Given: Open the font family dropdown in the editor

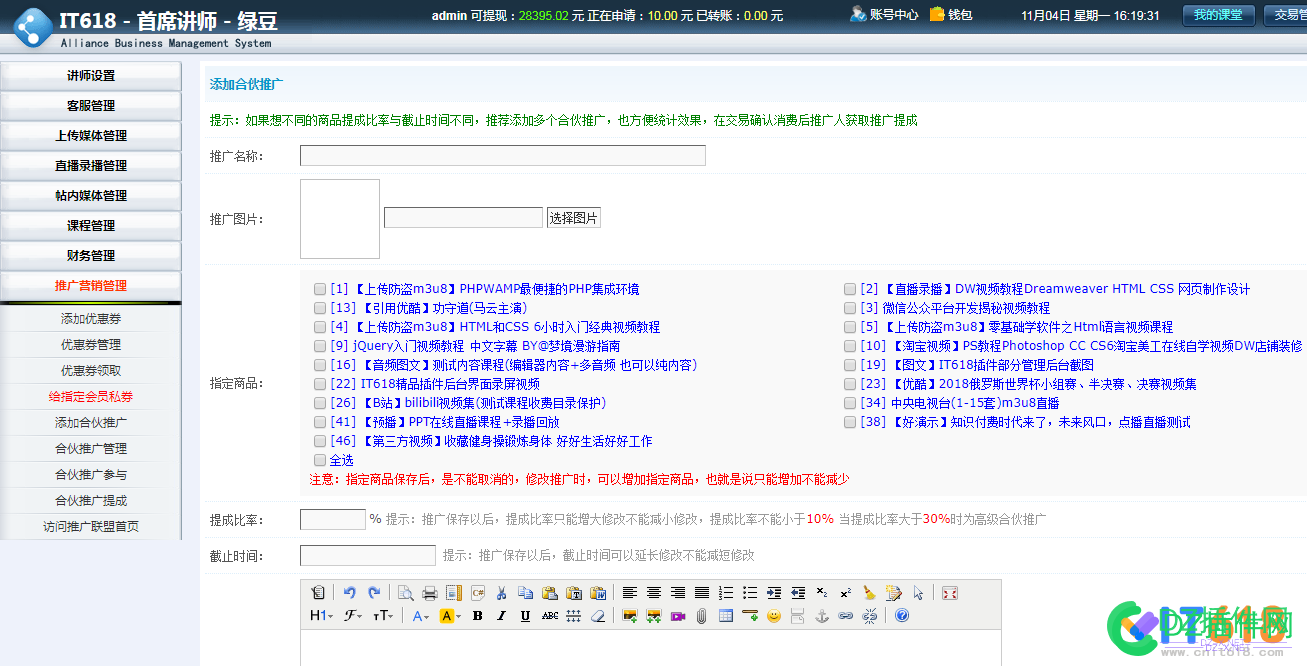Looking at the screenshot, I should 350,616.
